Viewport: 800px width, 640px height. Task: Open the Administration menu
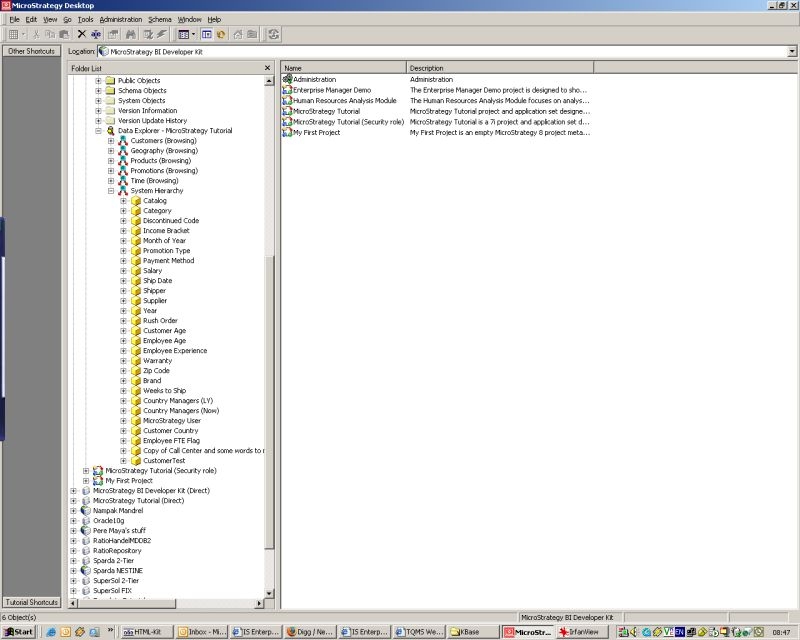tap(120, 19)
